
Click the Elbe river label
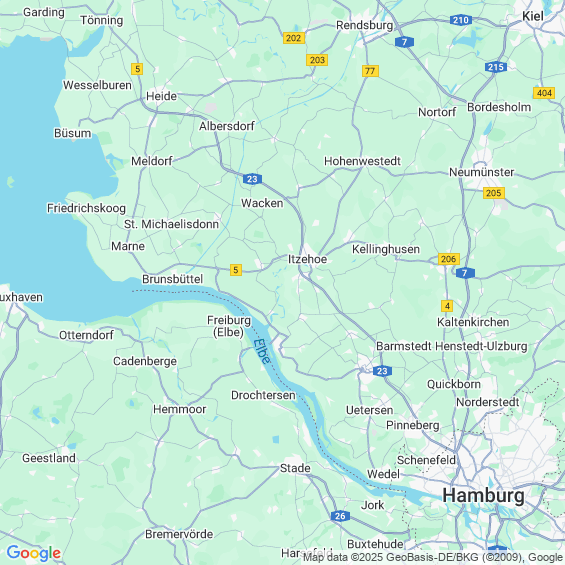tap(262, 352)
